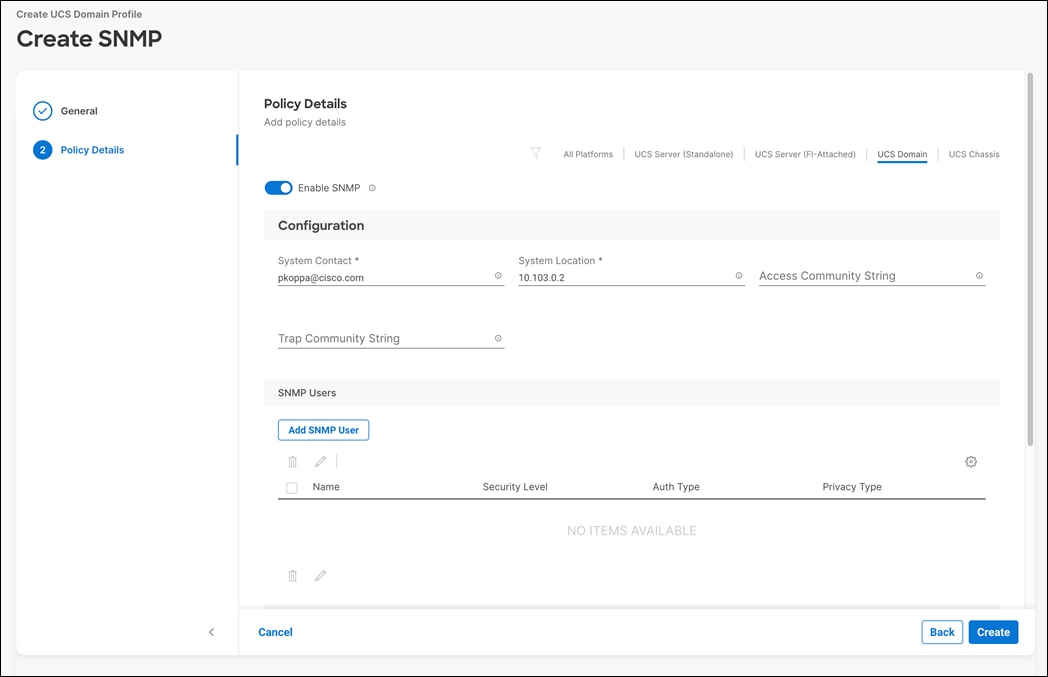Switch to the All Platforms tab

click(588, 153)
